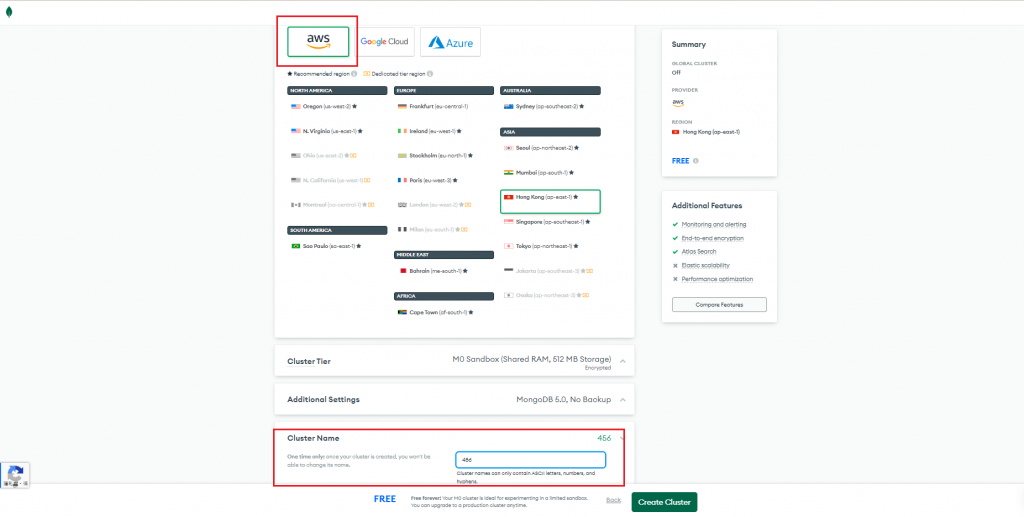Select the Frankfurt (eu-central-1) region
The height and width of the screenshot is (517, 1024).
(433, 106)
